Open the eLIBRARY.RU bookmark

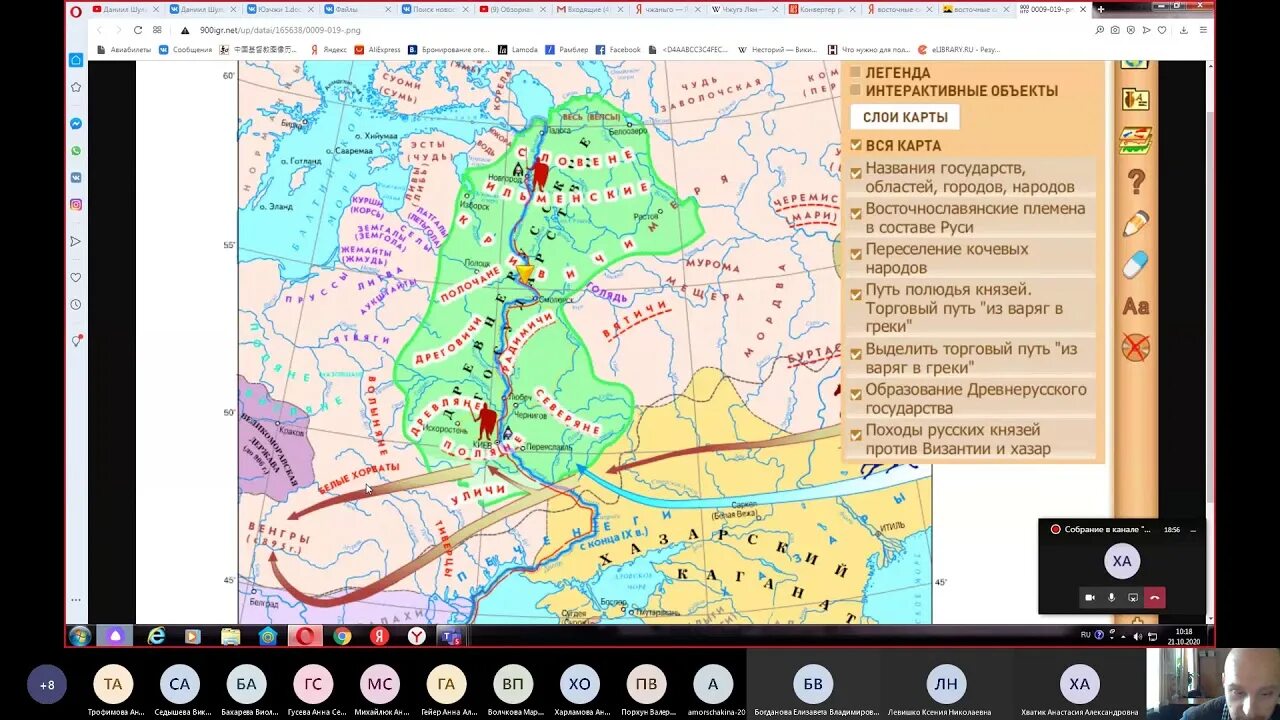pyautogui.click(x=958, y=49)
